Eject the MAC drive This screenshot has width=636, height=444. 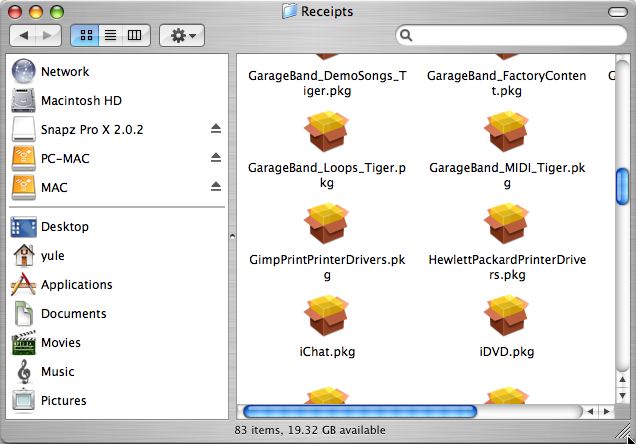pos(216,187)
